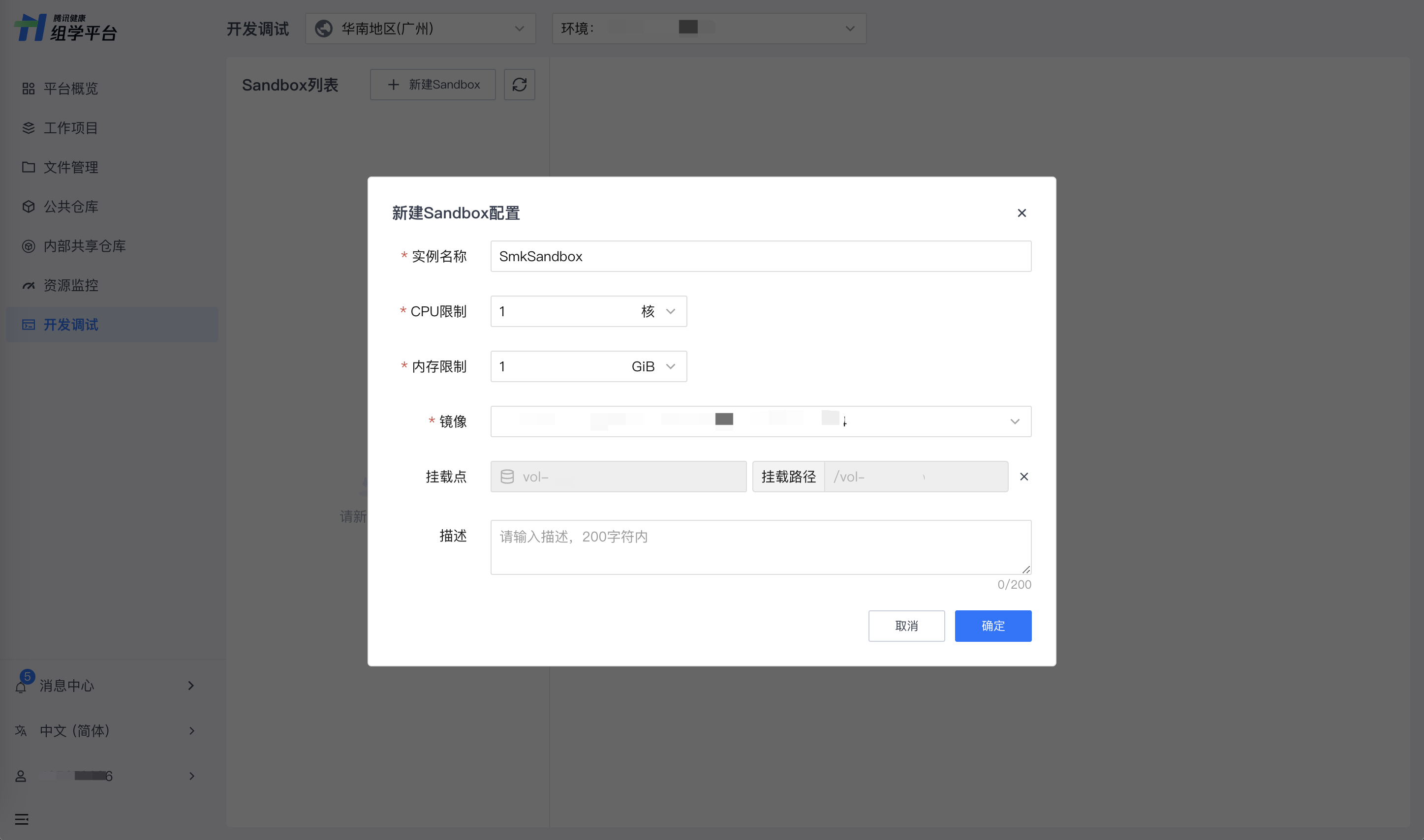Remove the mount point row with X
Image resolution: width=1424 pixels, height=840 pixels.
point(1023,477)
